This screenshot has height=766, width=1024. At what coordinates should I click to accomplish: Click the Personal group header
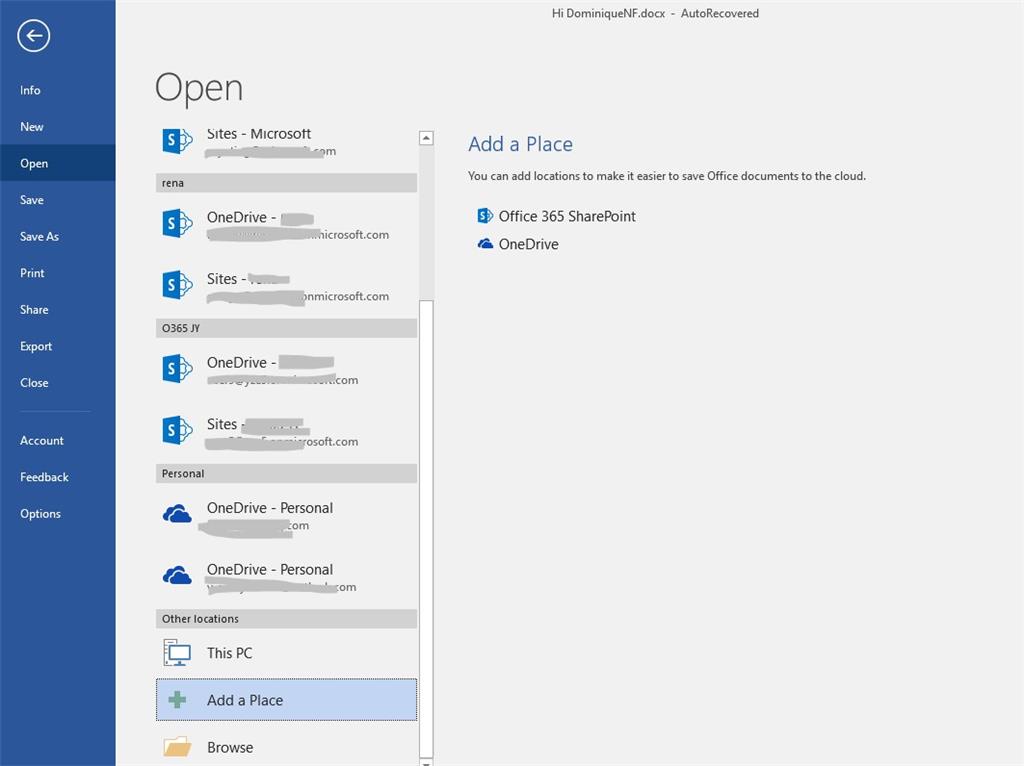coord(286,473)
